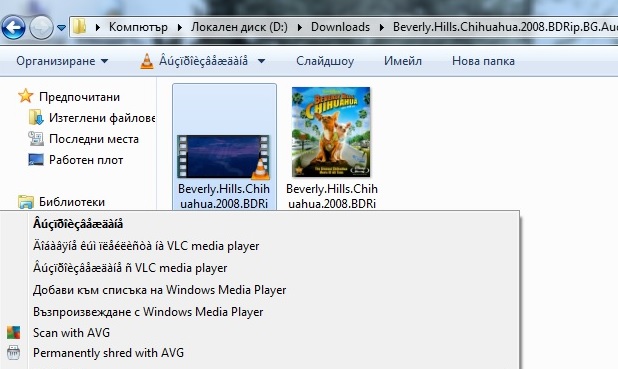Click the Работен плот desktop icon
This screenshot has width=618, height=369.
click(36, 160)
